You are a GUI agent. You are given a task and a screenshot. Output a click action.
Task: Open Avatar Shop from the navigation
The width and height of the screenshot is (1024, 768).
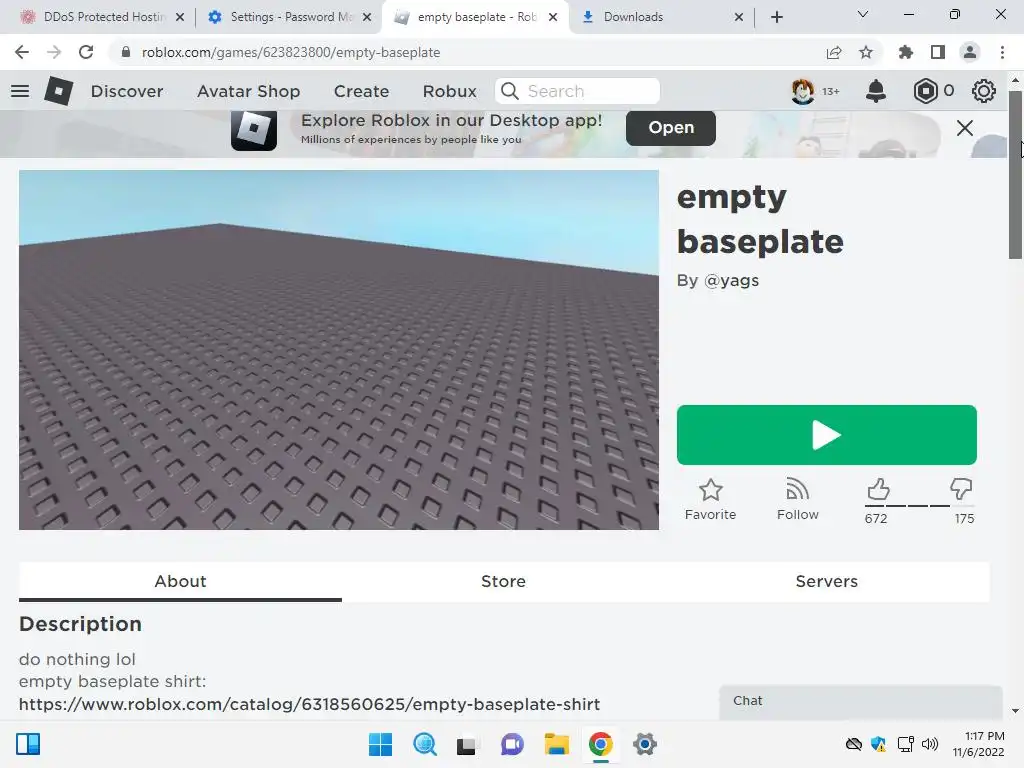tap(249, 91)
